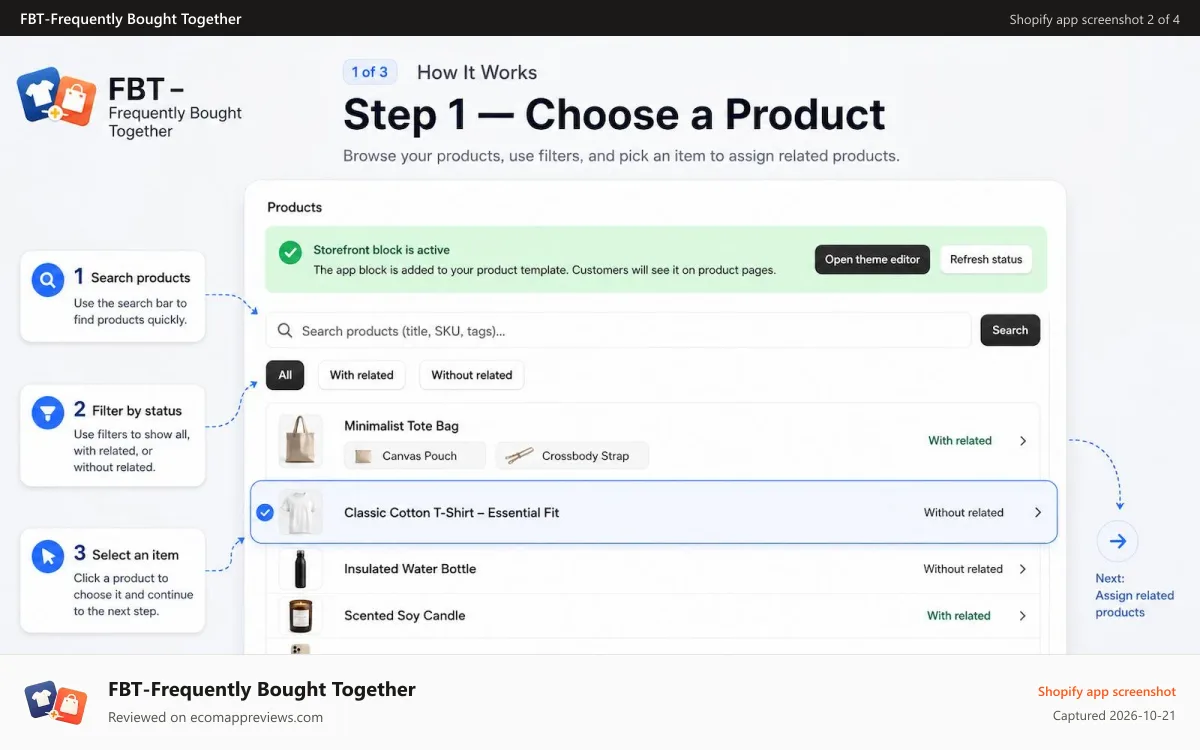This screenshot has width=1200, height=750.
Task: Click With related status on Soy Candle row
Action: point(959,616)
